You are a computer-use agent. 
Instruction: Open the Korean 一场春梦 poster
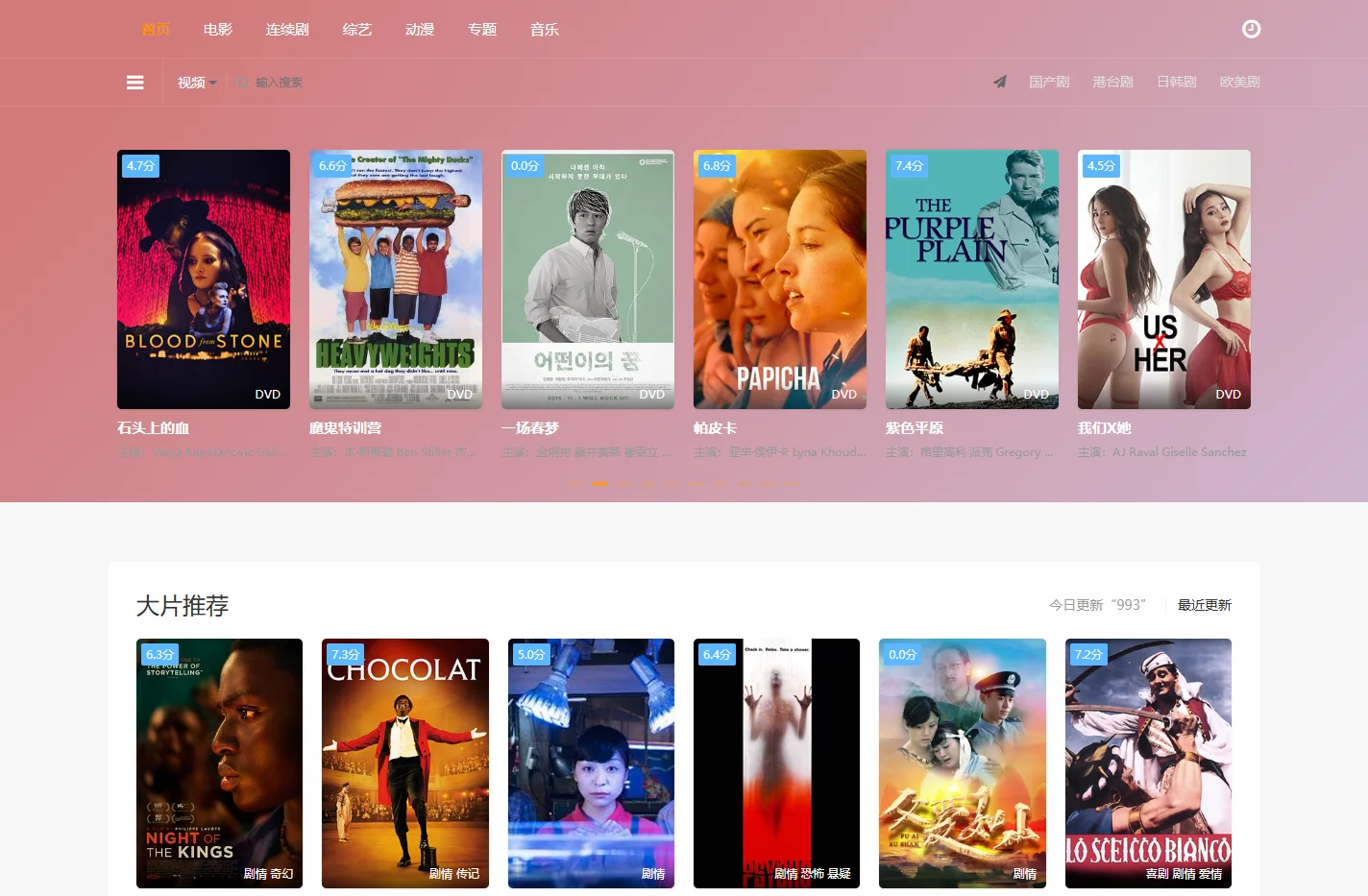(x=588, y=279)
